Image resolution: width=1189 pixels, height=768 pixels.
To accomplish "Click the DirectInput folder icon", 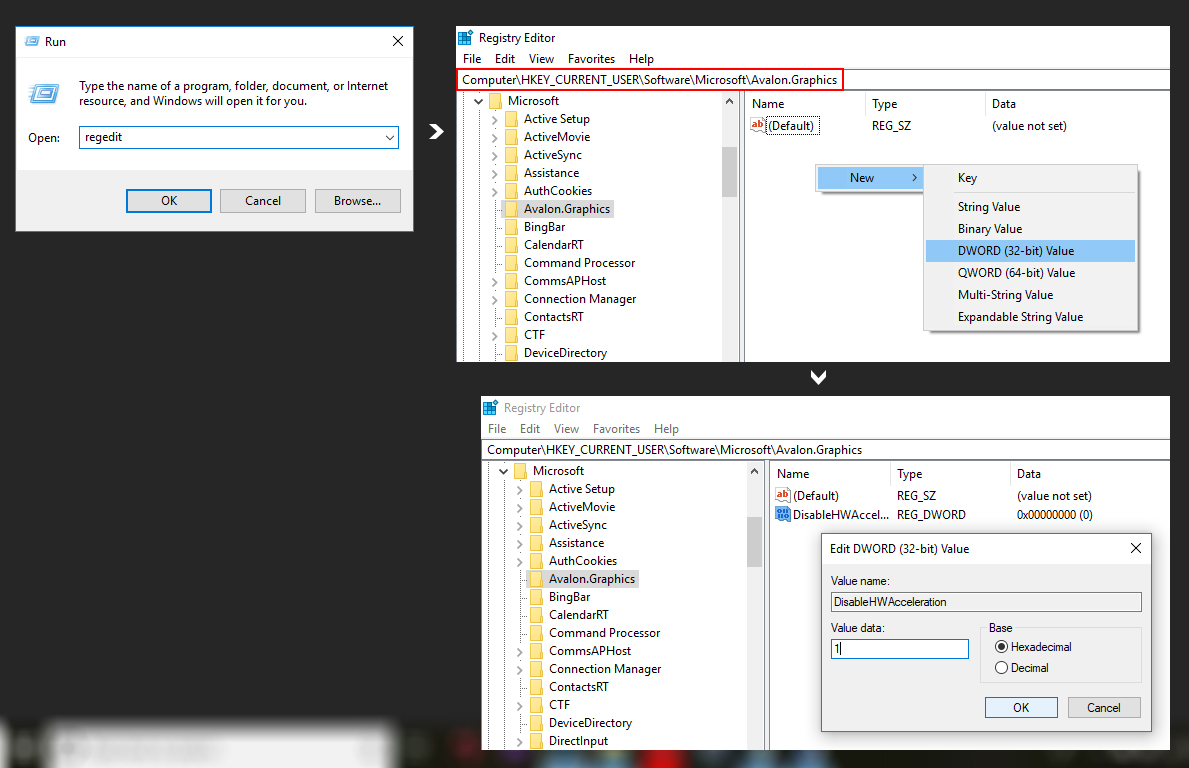I will click(x=536, y=741).
